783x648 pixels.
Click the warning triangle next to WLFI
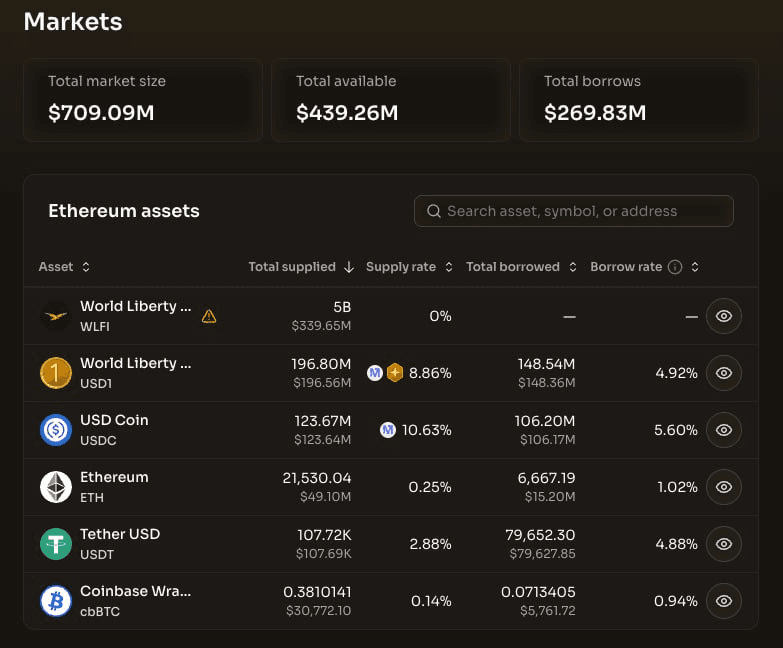pos(209,316)
